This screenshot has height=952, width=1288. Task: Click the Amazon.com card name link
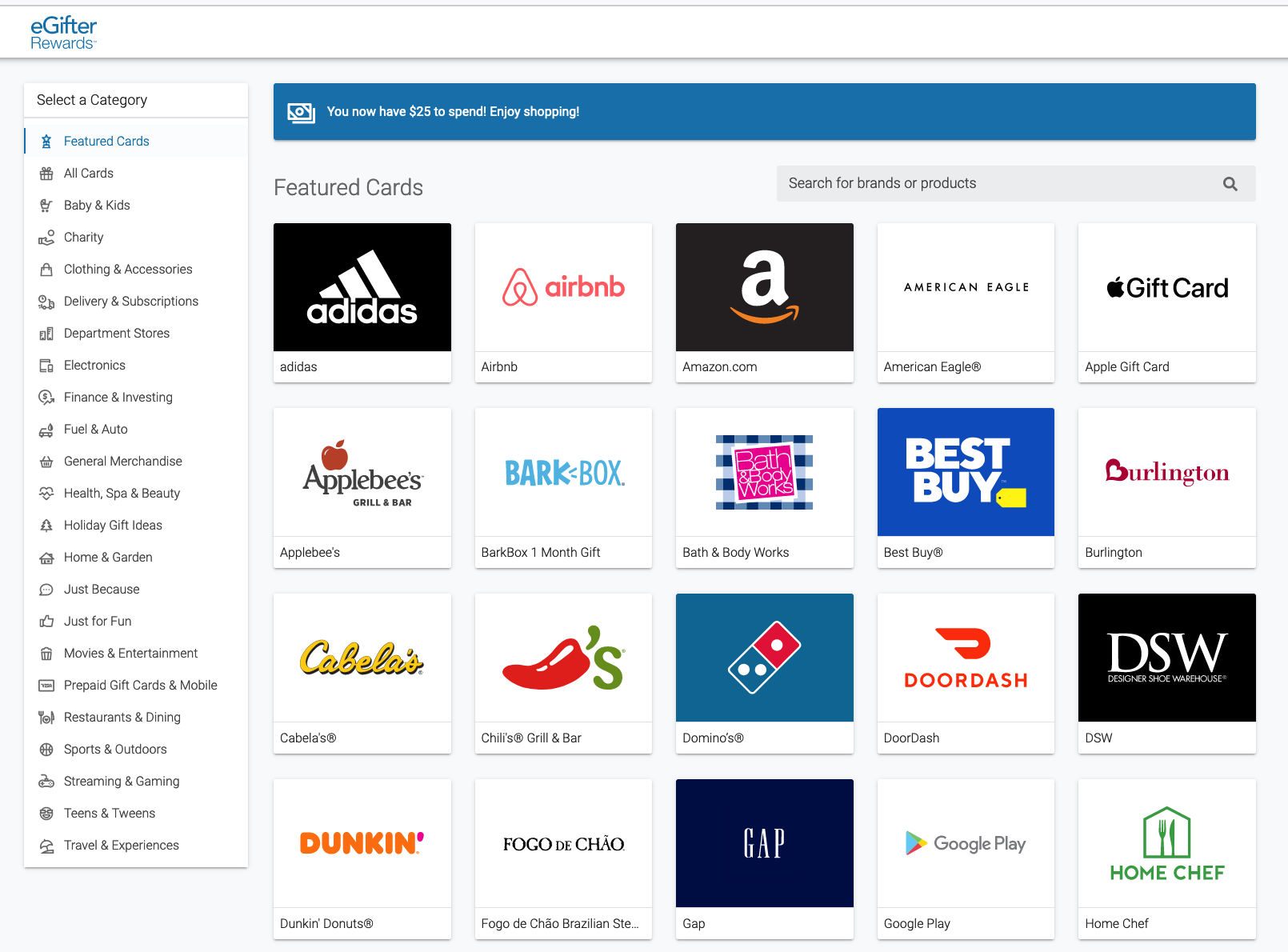pos(719,367)
